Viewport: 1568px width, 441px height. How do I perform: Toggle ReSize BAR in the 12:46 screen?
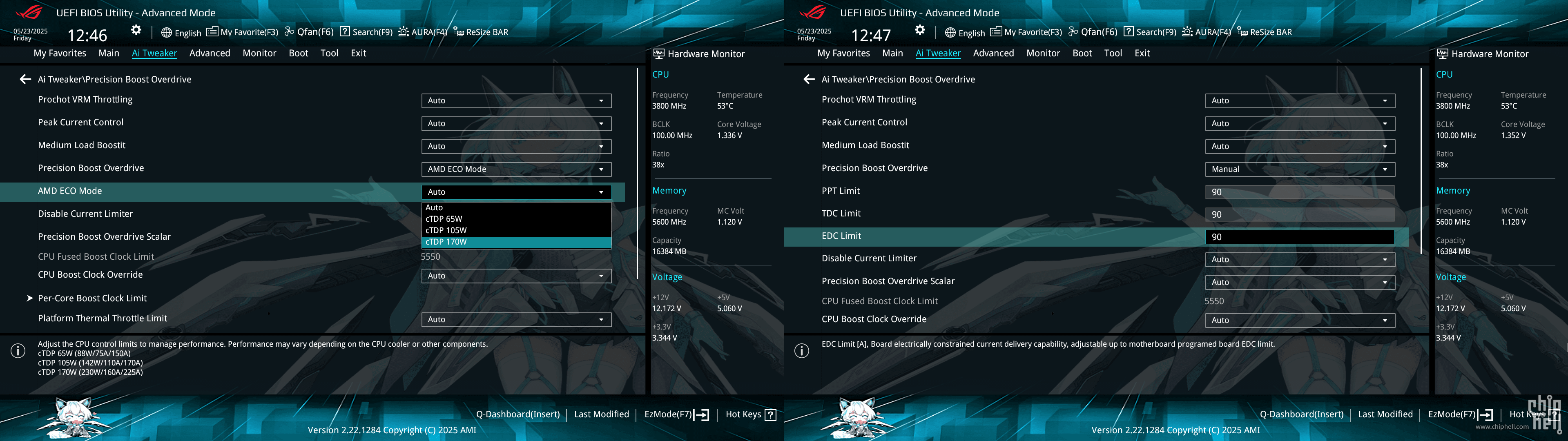[481, 32]
